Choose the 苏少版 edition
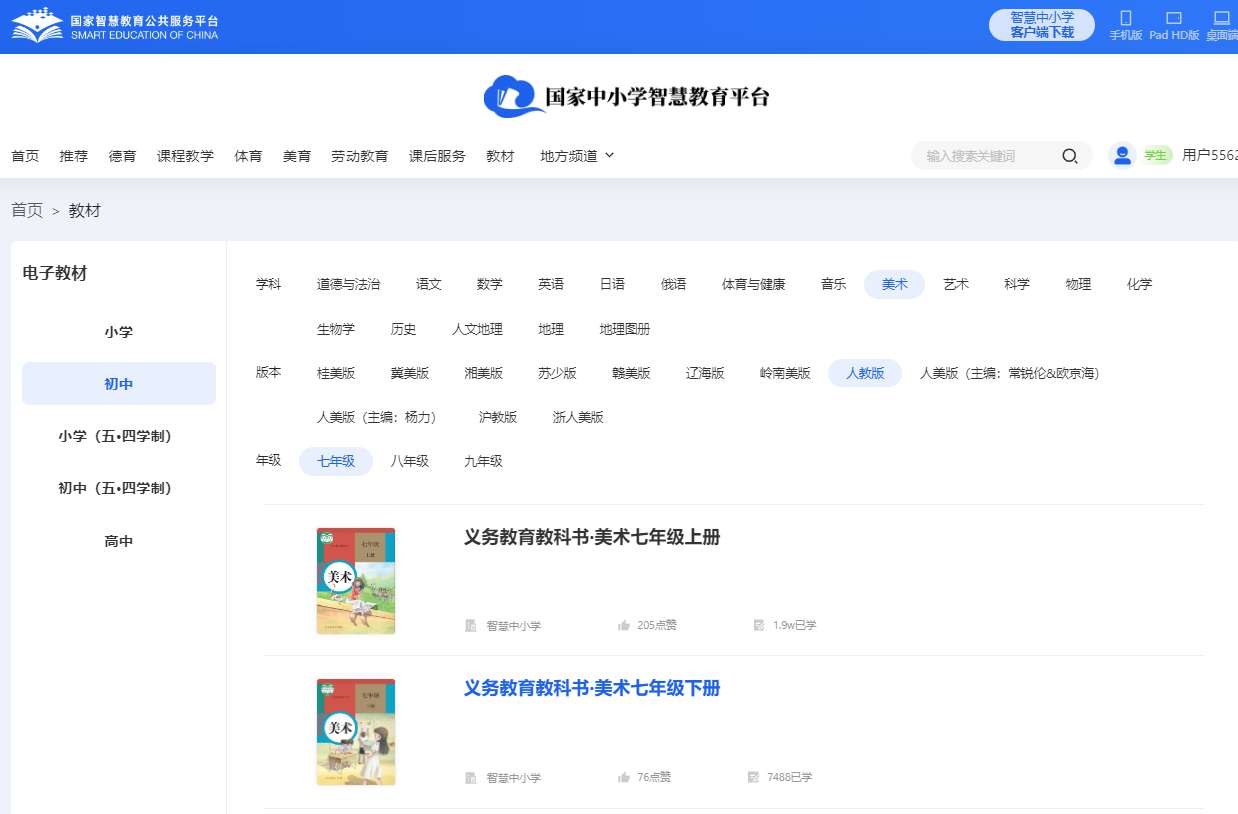 (x=557, y=373)
